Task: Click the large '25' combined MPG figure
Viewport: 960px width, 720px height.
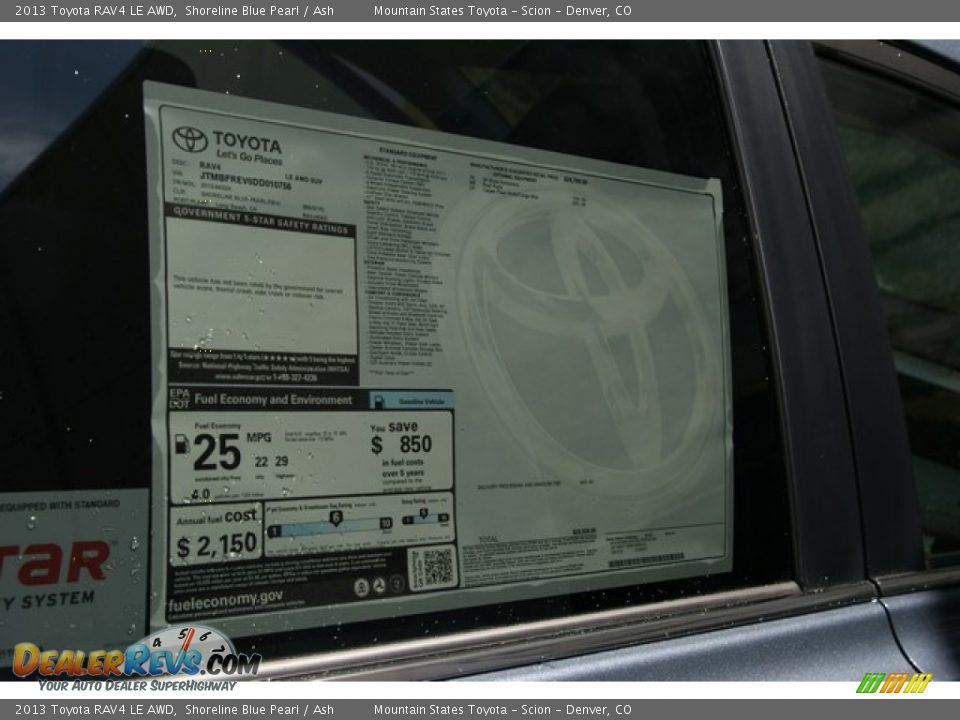Action: [217, 452]
